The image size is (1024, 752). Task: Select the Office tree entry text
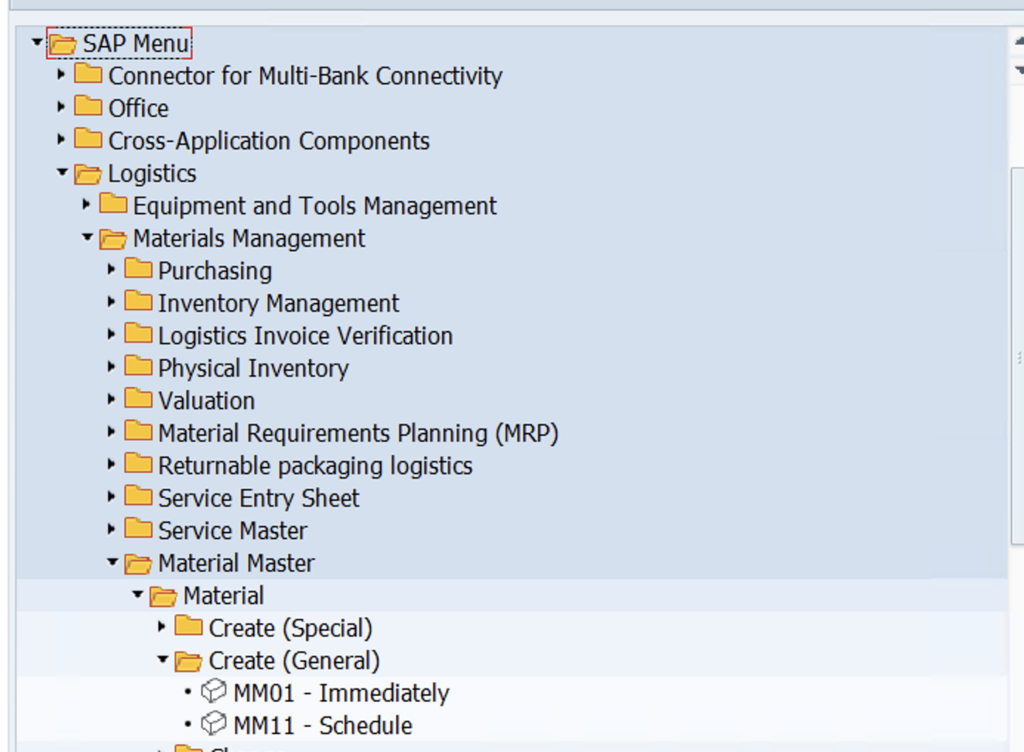pos(138,108)
